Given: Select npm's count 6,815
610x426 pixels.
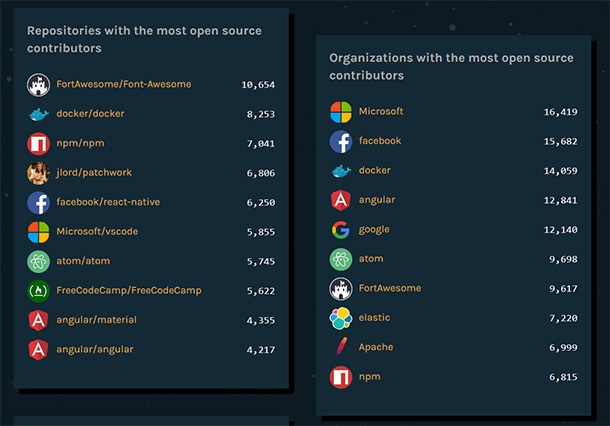Looking at the screenshot, I should click(563, 377).
